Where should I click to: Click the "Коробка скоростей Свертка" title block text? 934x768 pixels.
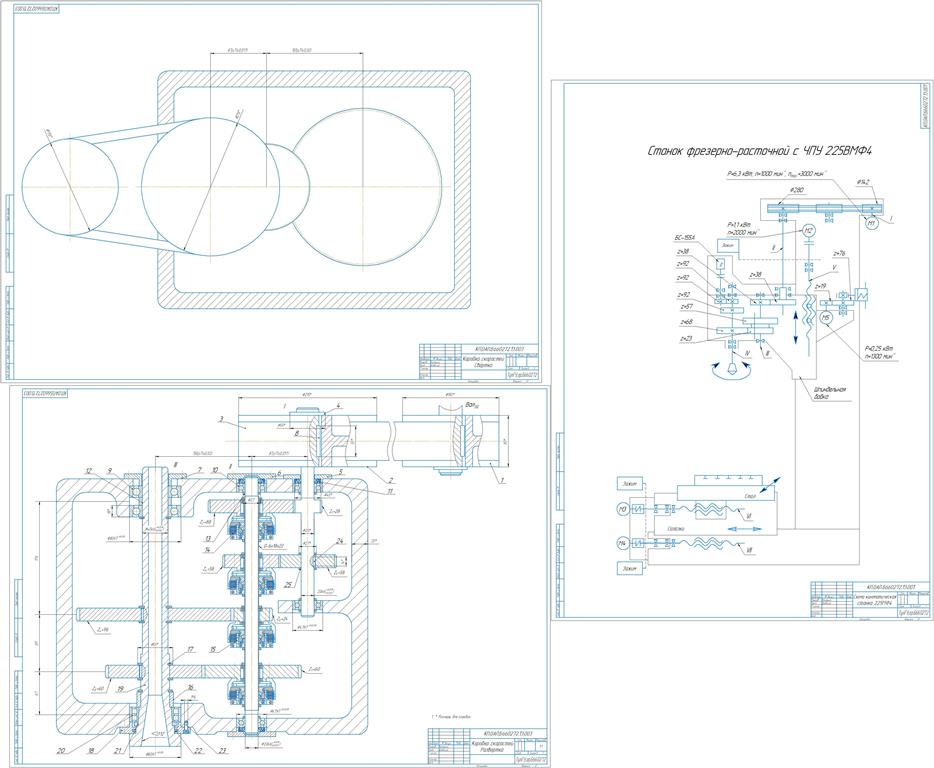click(x=484, y=362)
